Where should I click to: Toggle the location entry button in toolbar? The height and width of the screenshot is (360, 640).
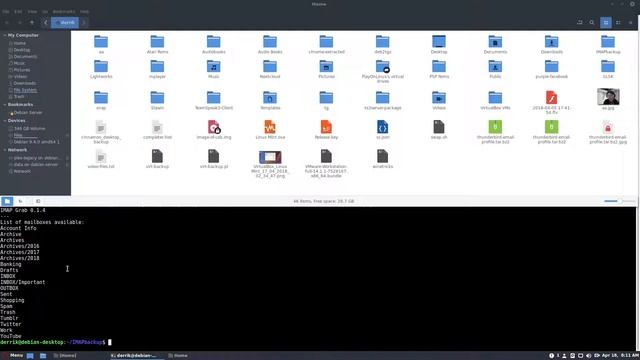pyautogui.click(x=580, y=22)
